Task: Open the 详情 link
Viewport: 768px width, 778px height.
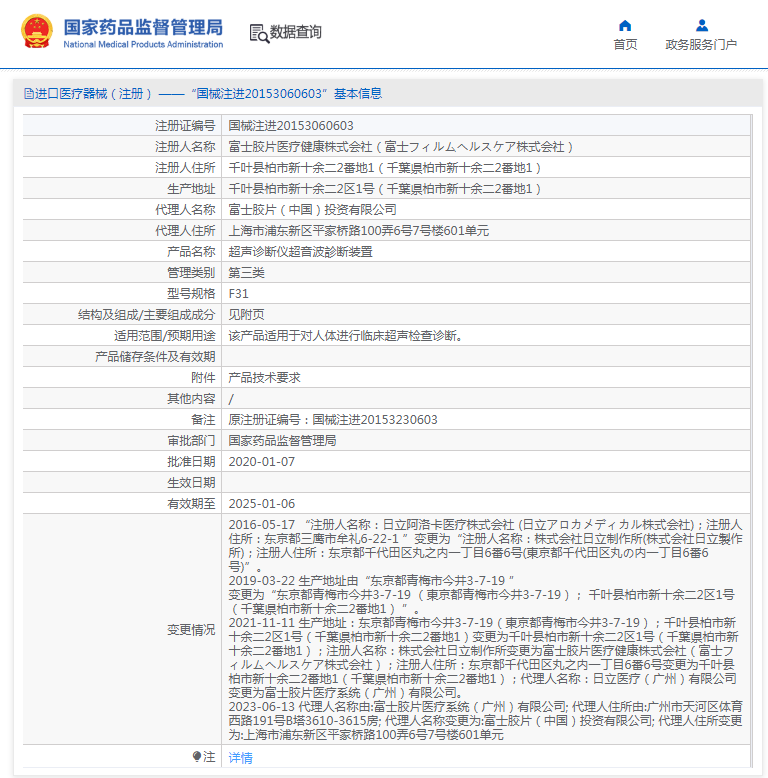Action: (x=241, y=758)
